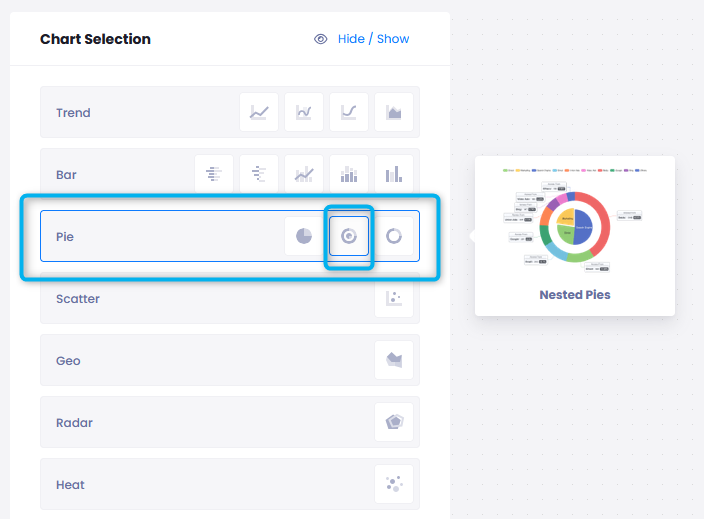Click the Chart Selection panel title

(x=95, y=39)
